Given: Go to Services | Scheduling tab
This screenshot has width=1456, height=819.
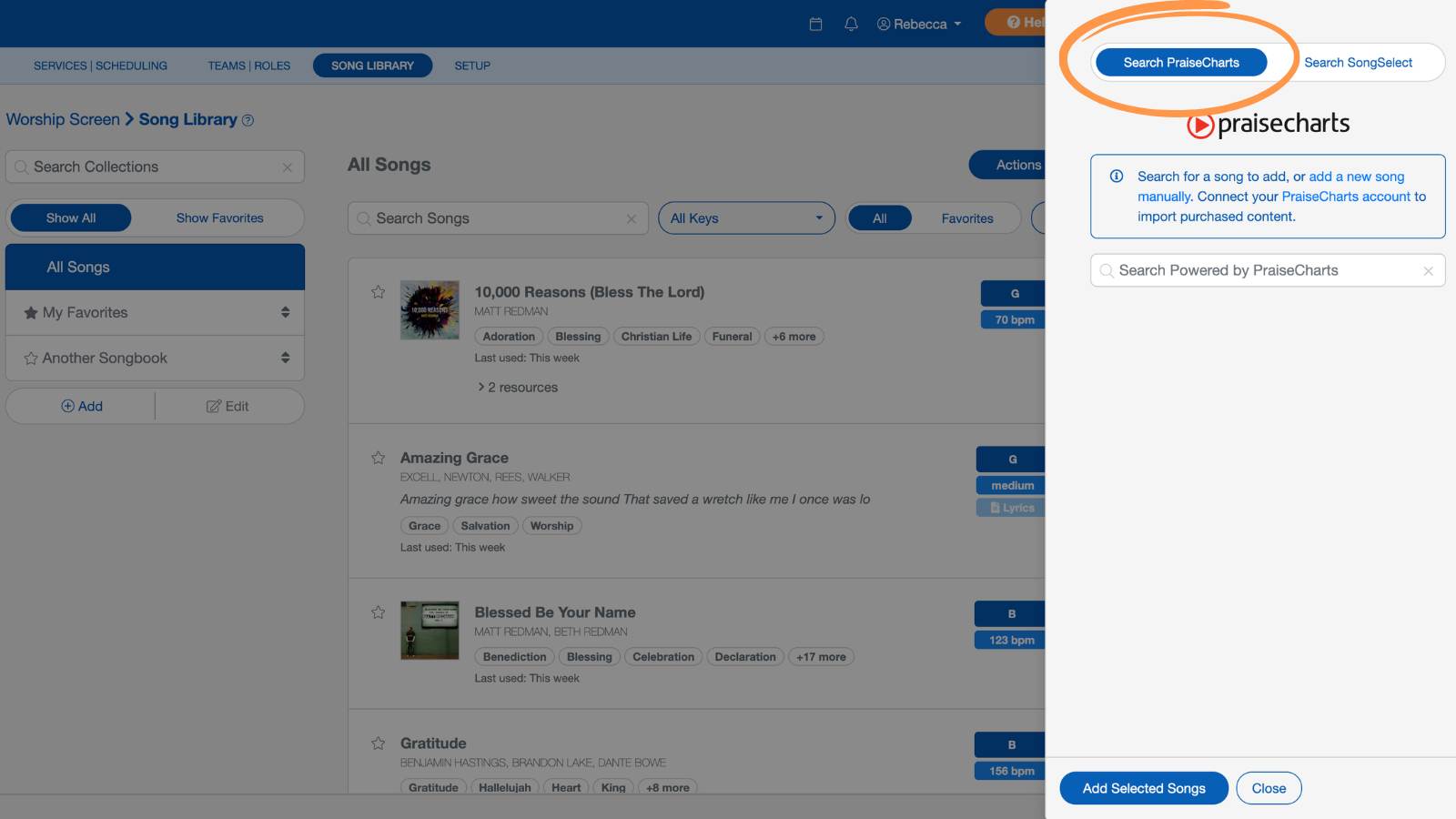Looking at the screenshot, I should point(100,66).
